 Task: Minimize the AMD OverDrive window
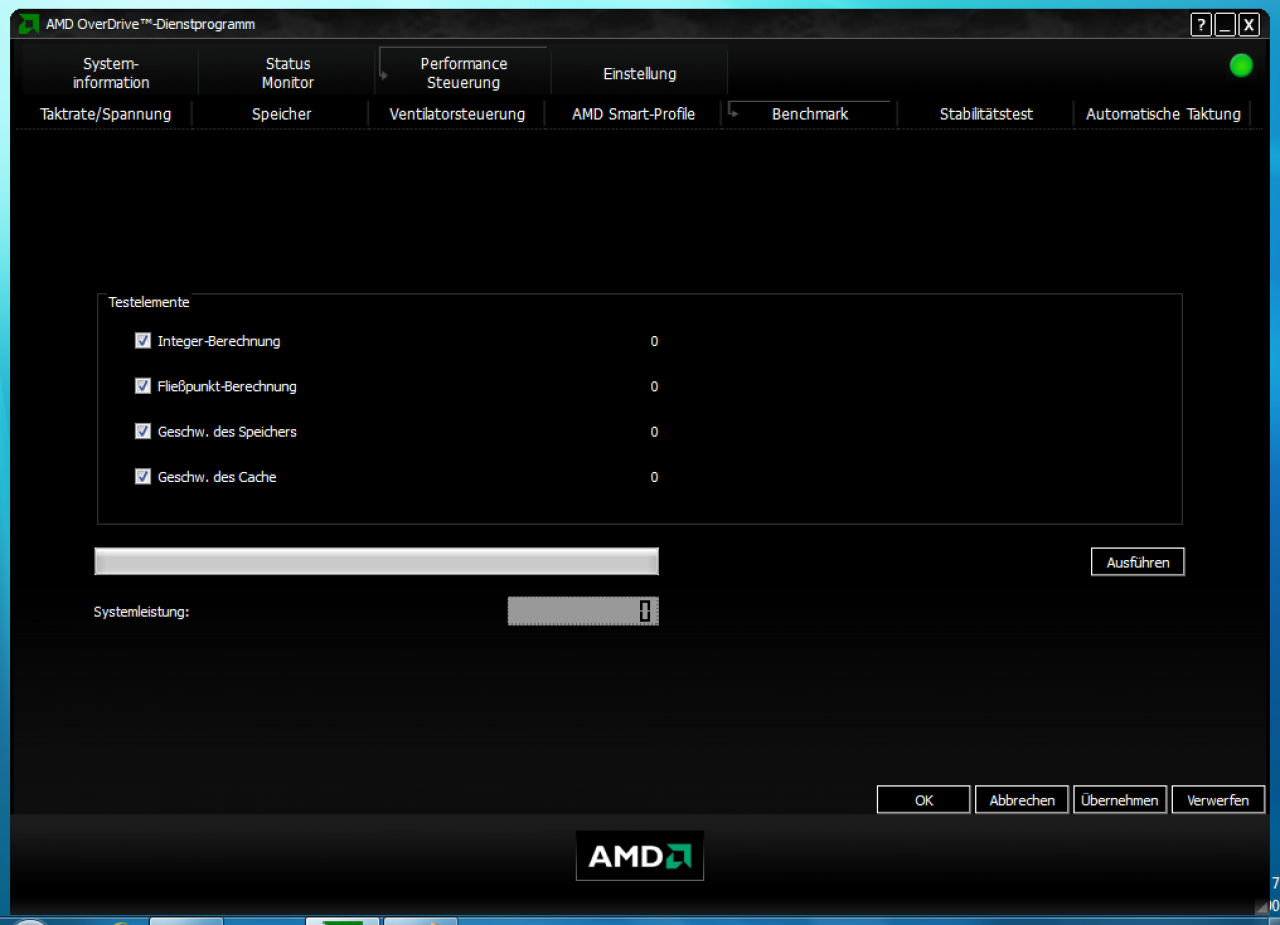pyautogui.click(x=1225, y=25)
